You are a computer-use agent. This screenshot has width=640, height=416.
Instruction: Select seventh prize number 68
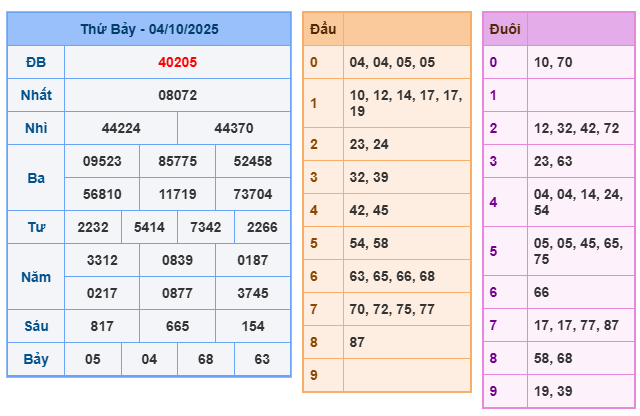(206, 359)
